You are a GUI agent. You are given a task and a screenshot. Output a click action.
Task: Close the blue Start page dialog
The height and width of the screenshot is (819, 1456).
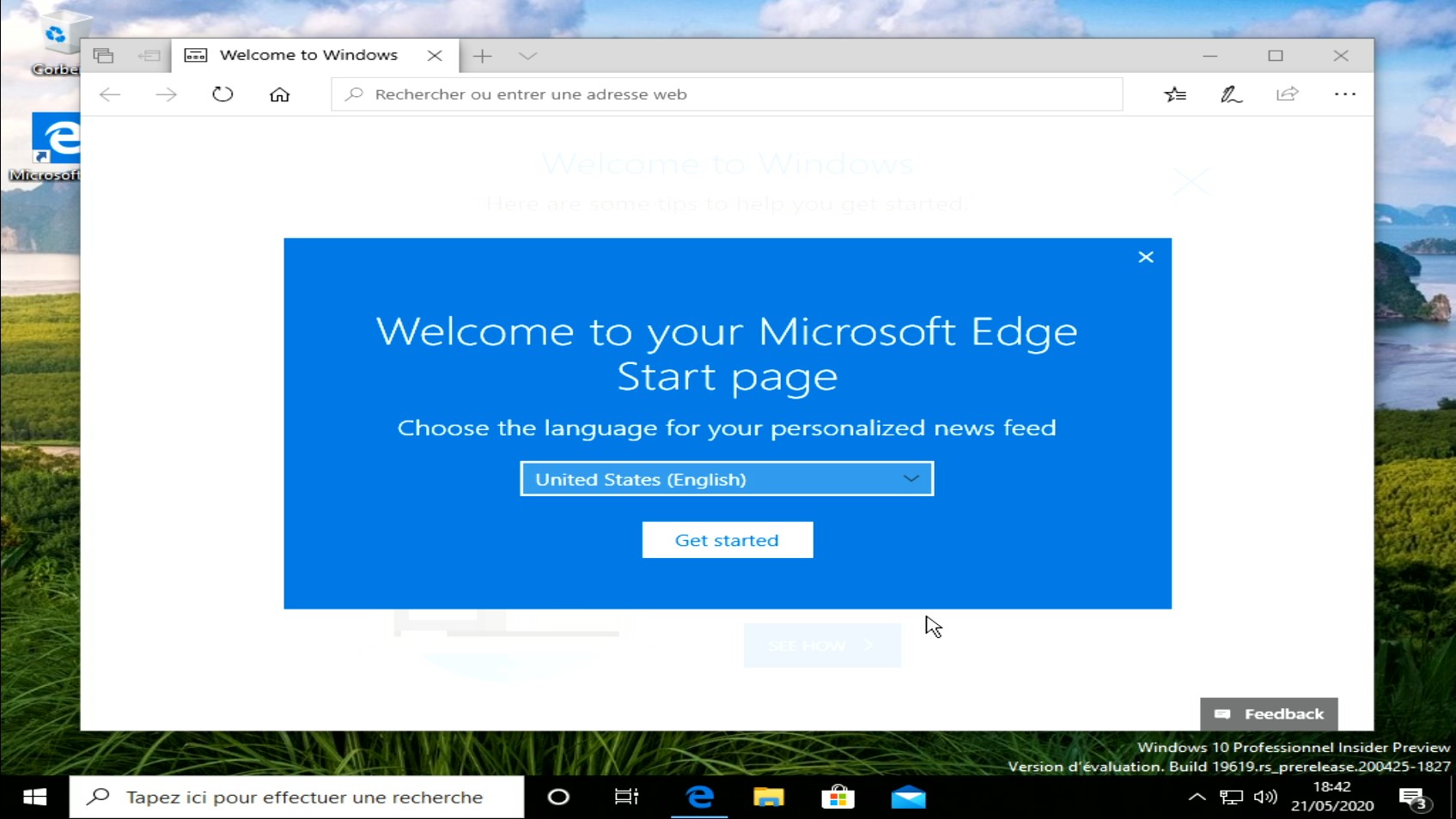(x=1145, y=258)
